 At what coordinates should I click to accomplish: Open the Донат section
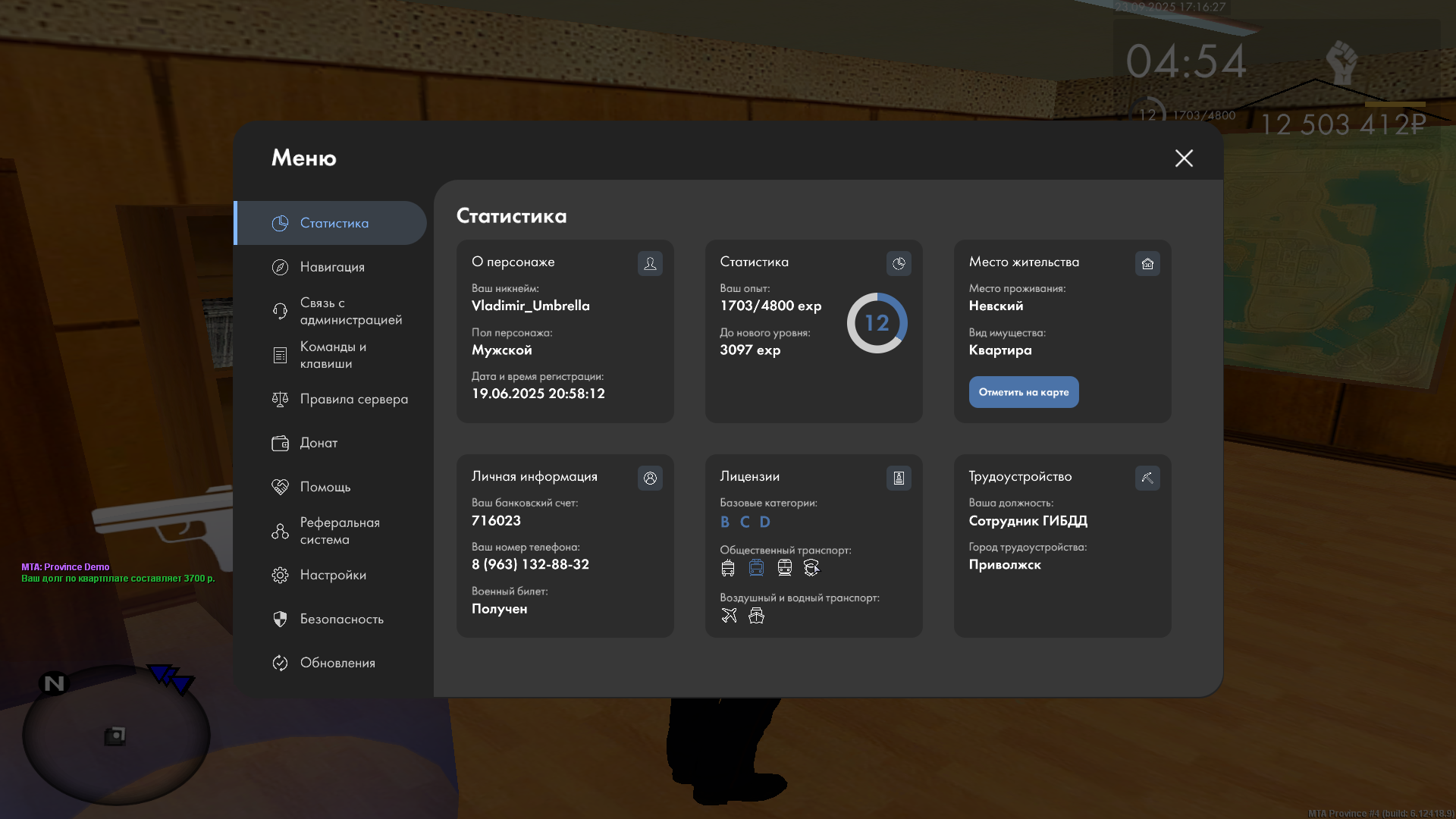point(318,443)
